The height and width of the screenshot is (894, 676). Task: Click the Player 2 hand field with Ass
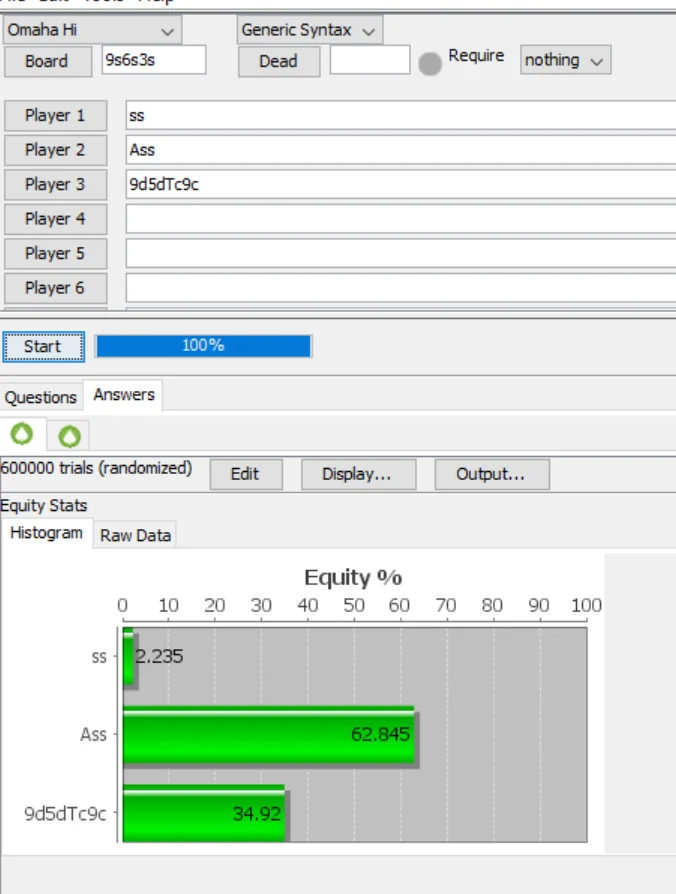tap(400, 150)
